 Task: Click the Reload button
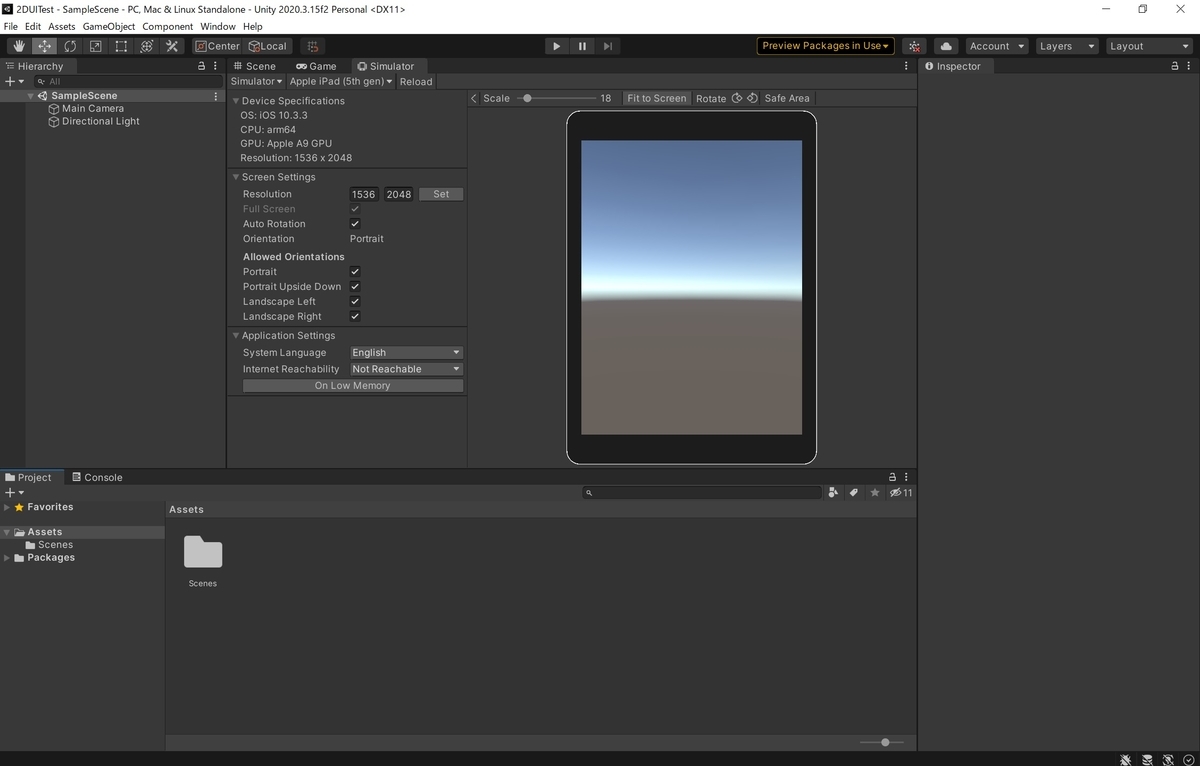(416, 81)
